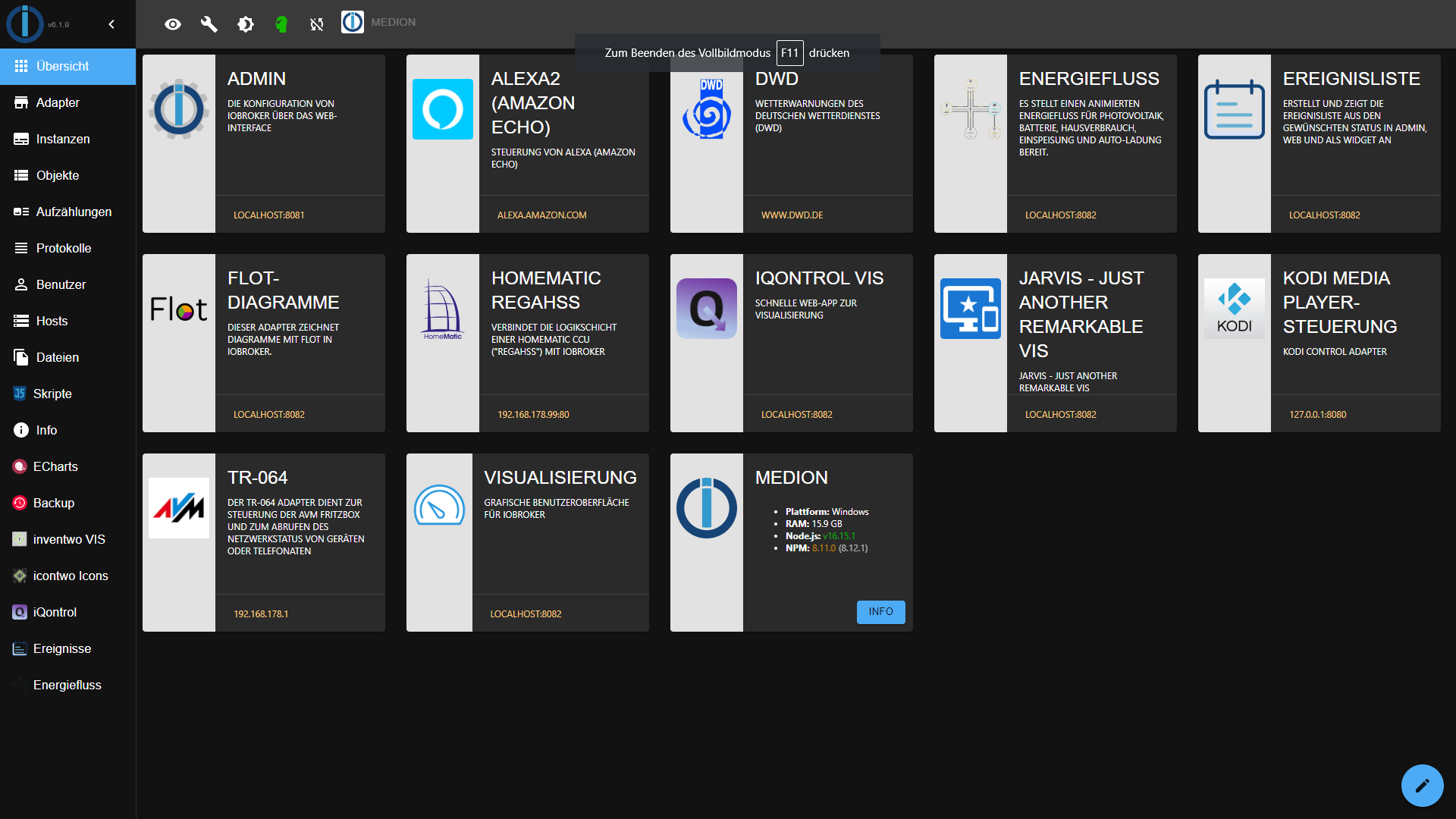Screen dimensions: 1456x819
Task: Open Objekte in the sidebar
Action: pyautogui.click(x=67, y=175)
